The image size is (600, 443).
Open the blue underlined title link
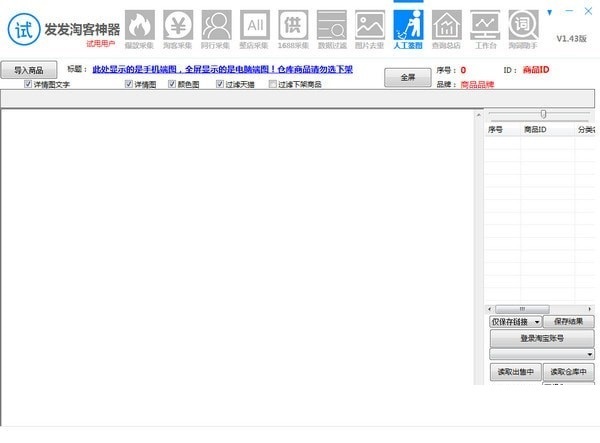point(222,69)
